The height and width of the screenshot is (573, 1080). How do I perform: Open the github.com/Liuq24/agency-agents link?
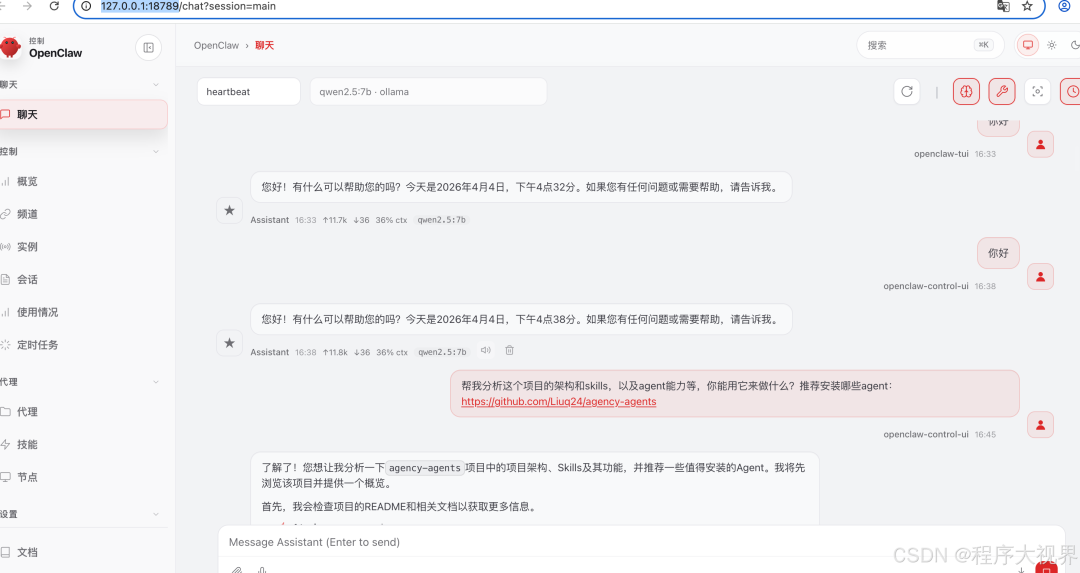point(559,402)
